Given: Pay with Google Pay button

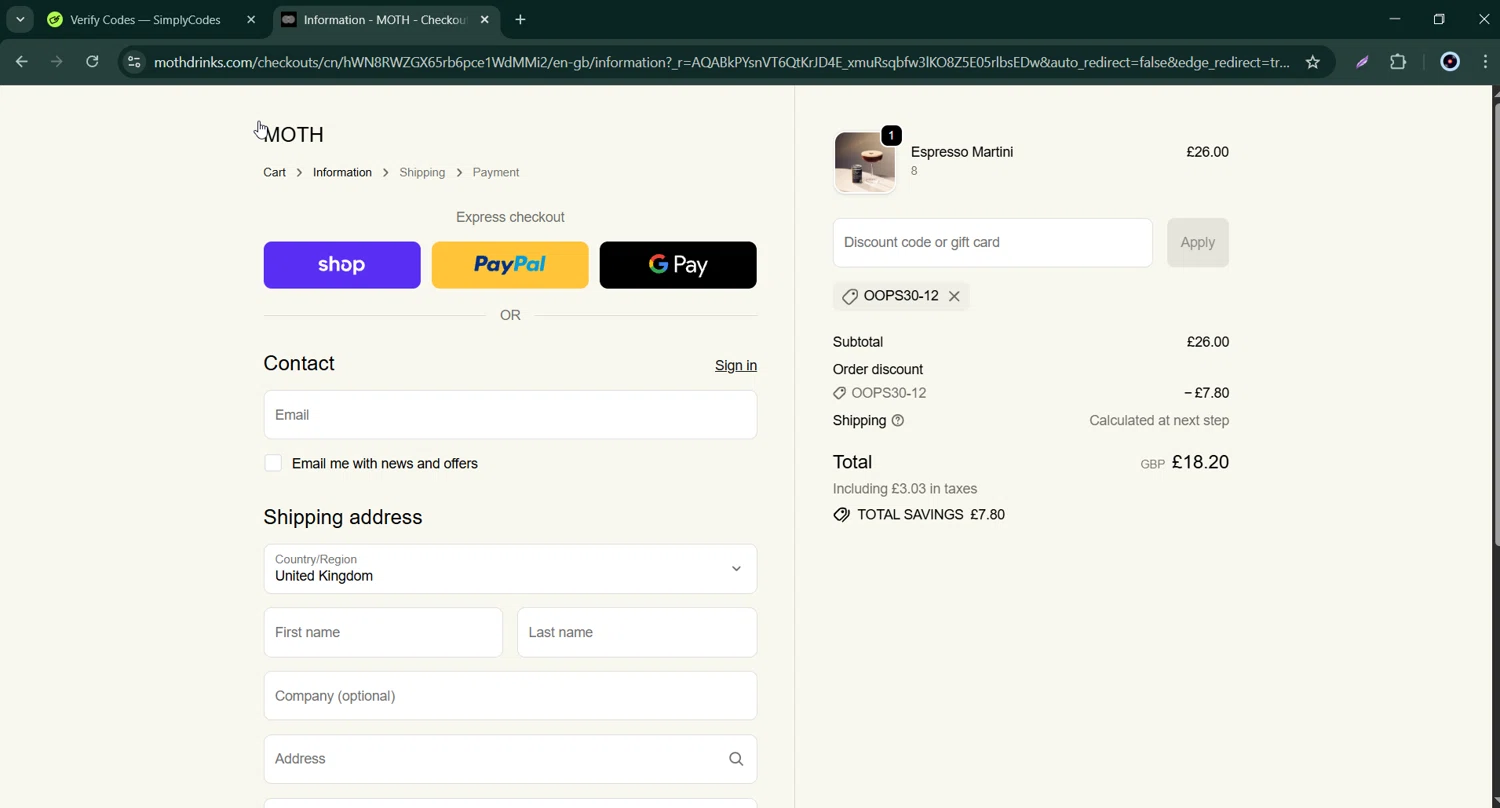Looking at the screenshot, I should 678,265.
